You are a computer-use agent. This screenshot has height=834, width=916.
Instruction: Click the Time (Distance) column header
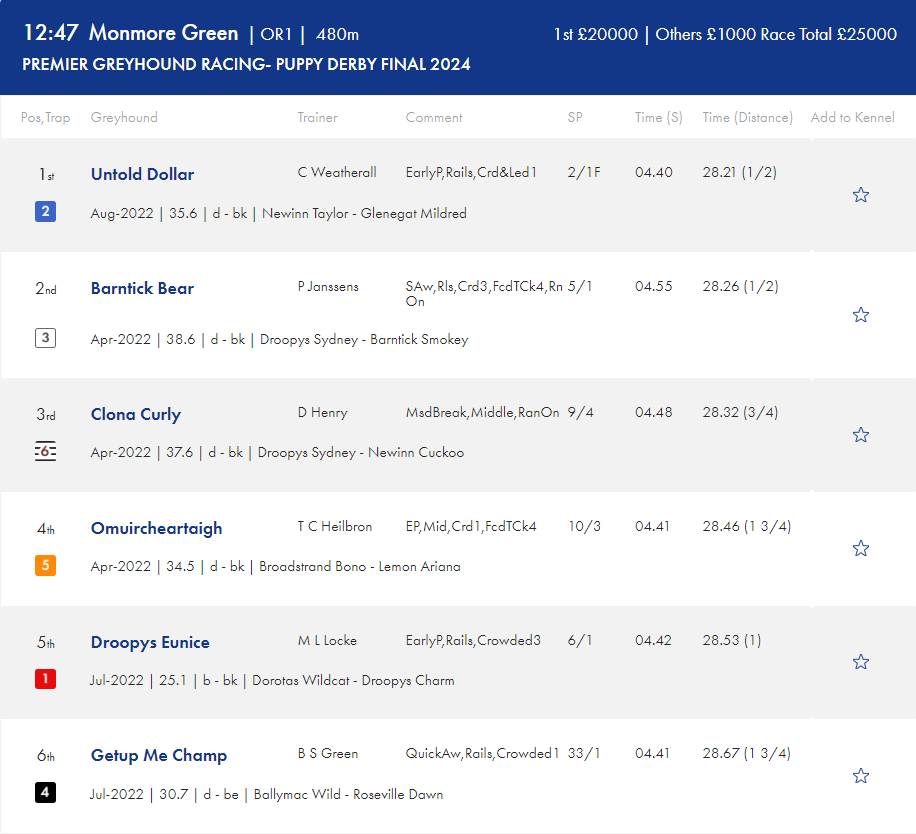(x=747, y=117)
